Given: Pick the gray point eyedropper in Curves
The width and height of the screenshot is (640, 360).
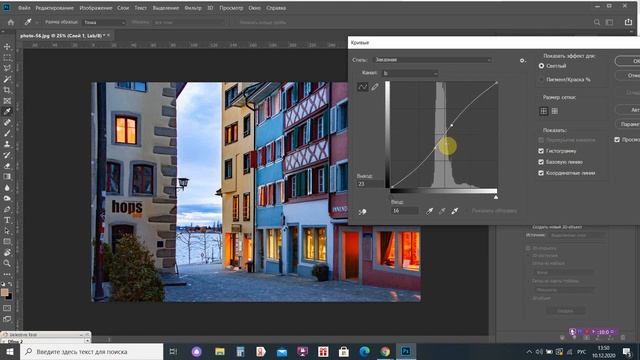Looking at the screenshot, I should [442, 211].
